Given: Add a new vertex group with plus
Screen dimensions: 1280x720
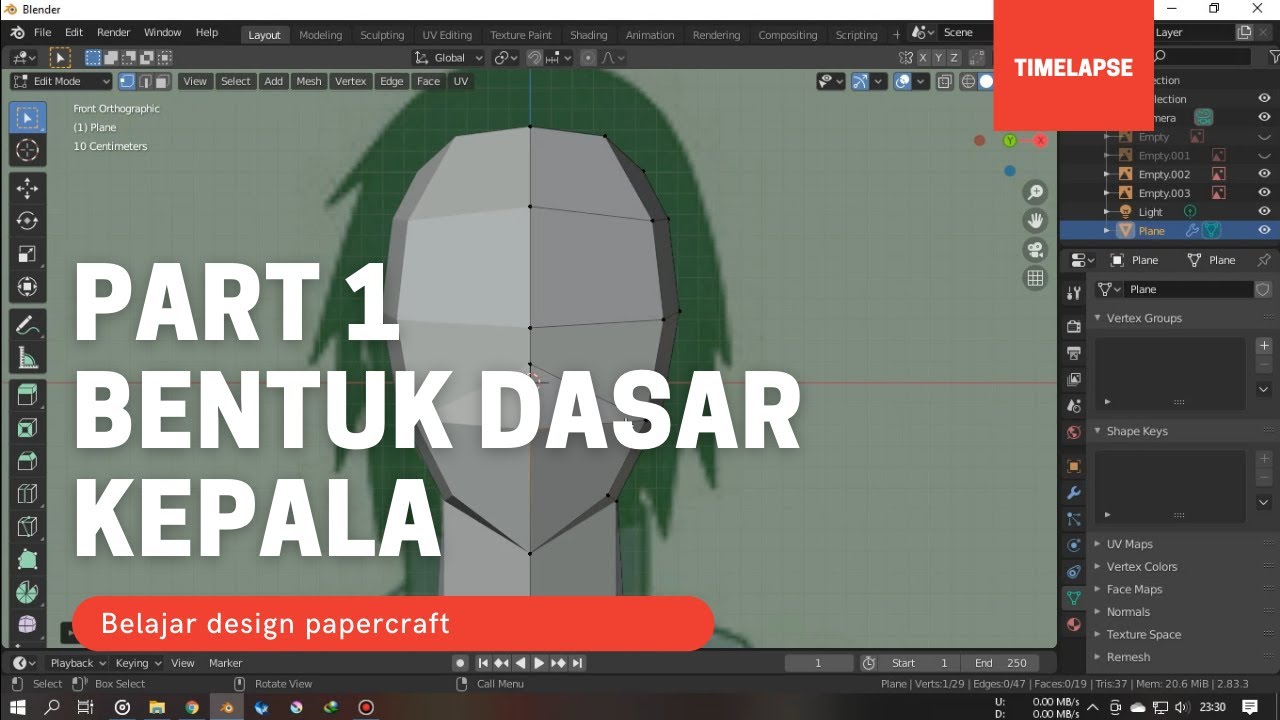Looking at the screenshot, I should pos(1264,345).
